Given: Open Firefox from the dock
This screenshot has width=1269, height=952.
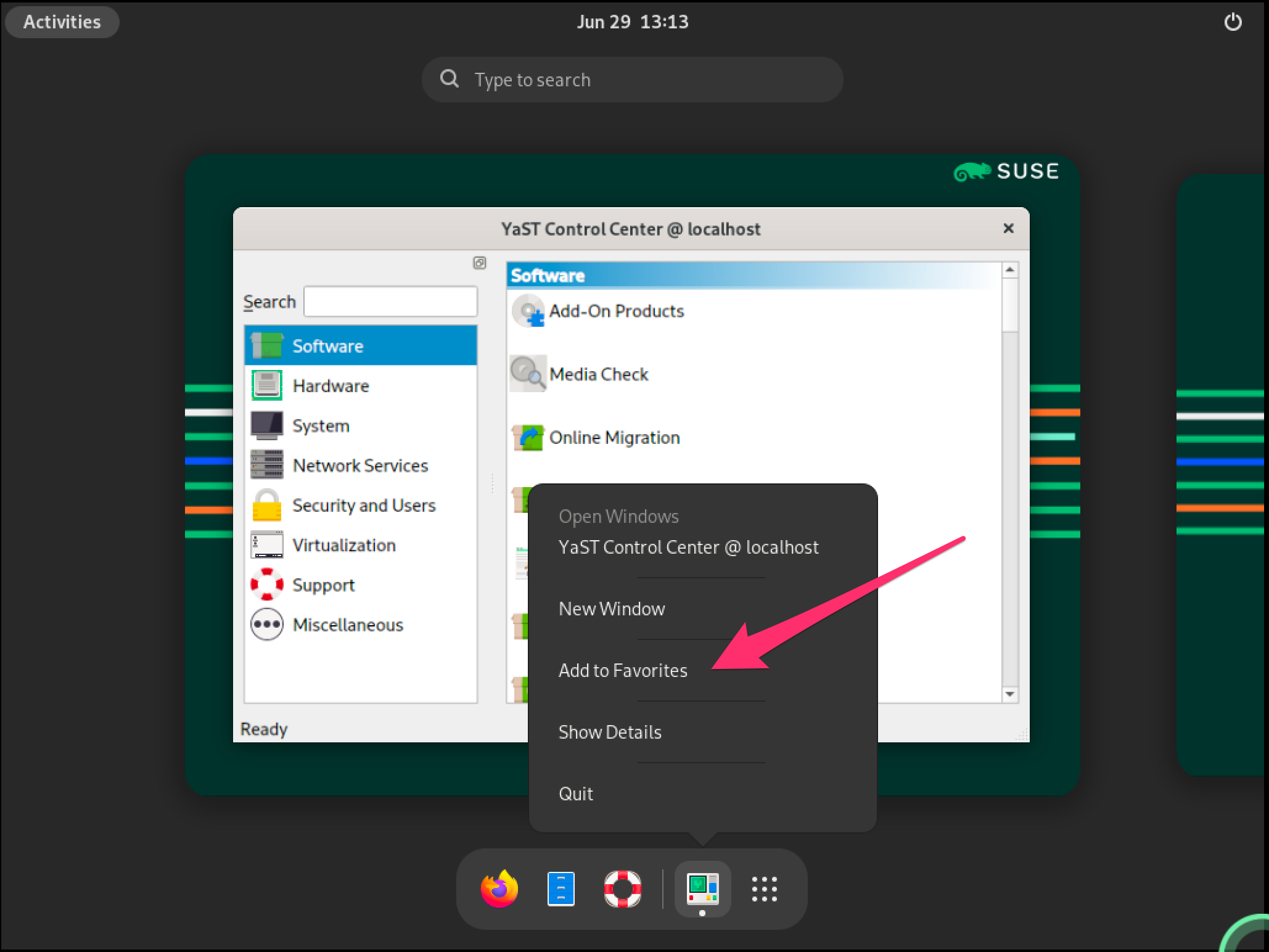Looking at the screenshot, I should (x=499, y=888).
